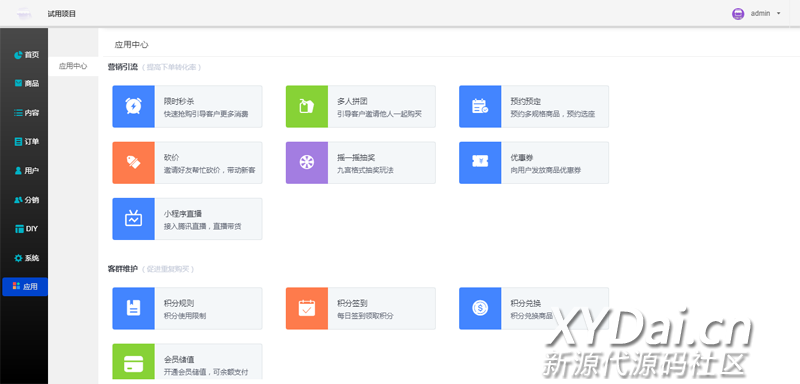Go to the 商品 menu label
Viewport: 800px width, 384px height.
click(32, 83)
